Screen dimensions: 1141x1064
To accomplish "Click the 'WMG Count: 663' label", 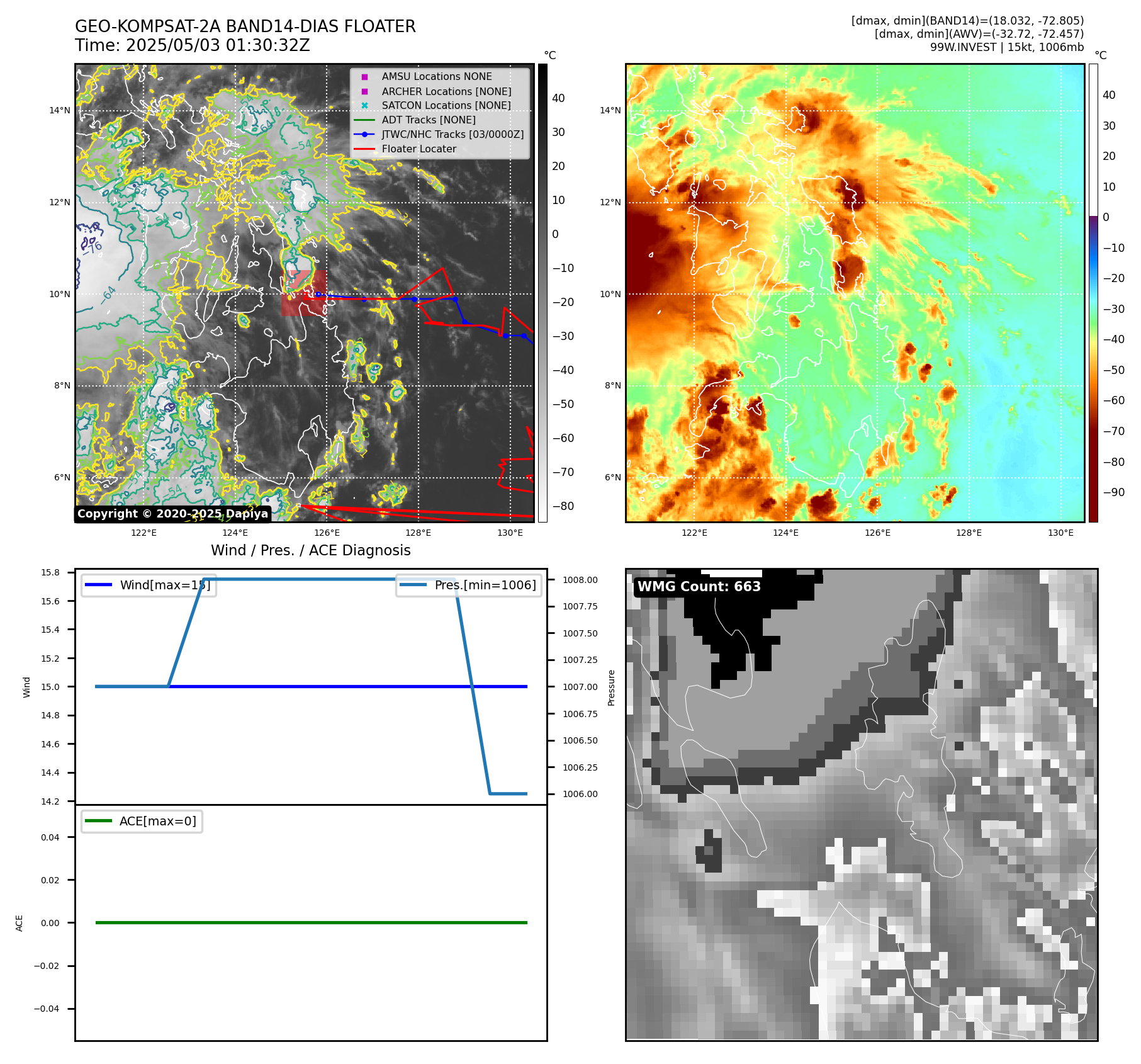I will 699,586.
